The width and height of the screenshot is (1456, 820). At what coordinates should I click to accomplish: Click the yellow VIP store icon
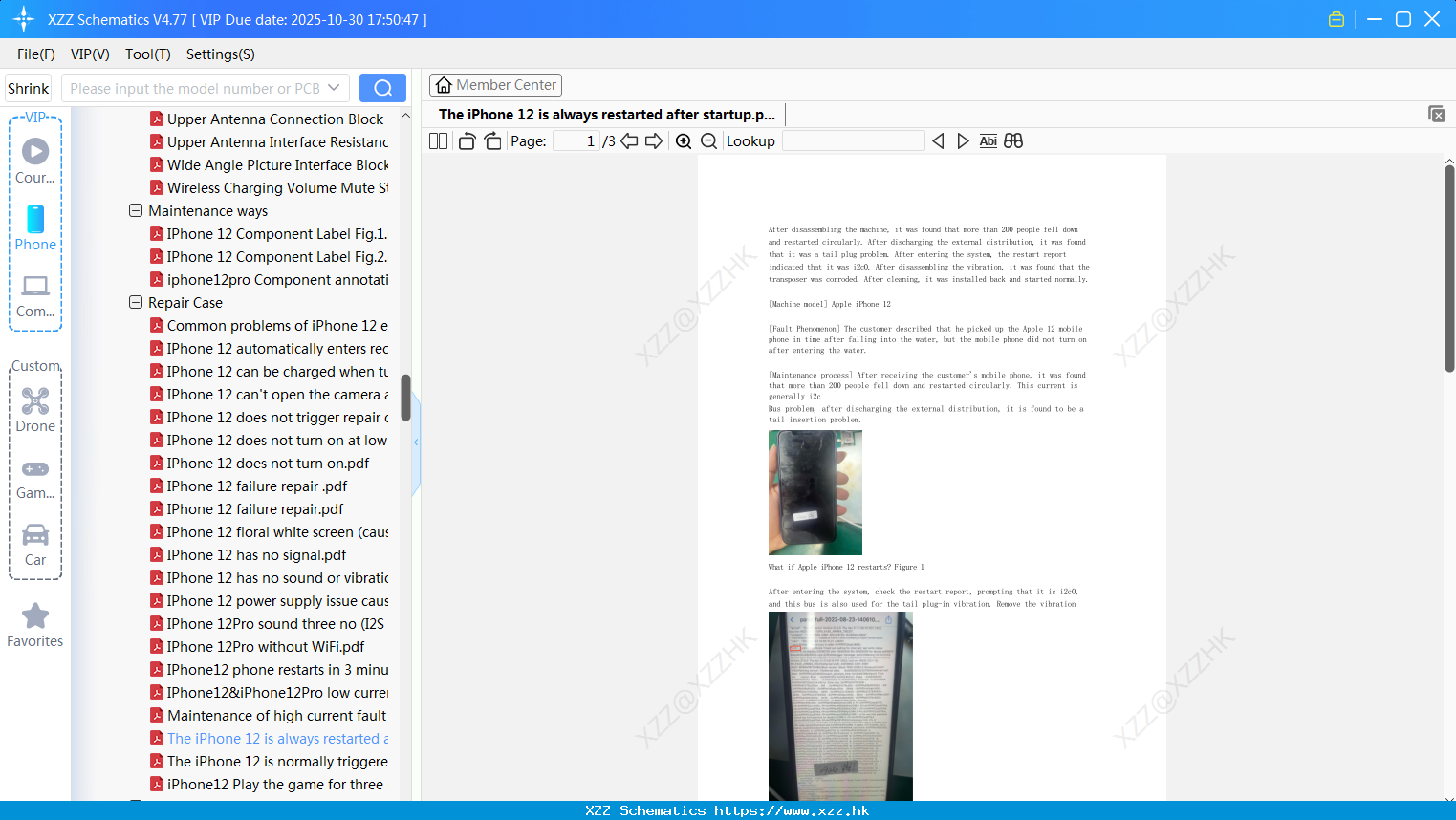tap(1336, 19)
